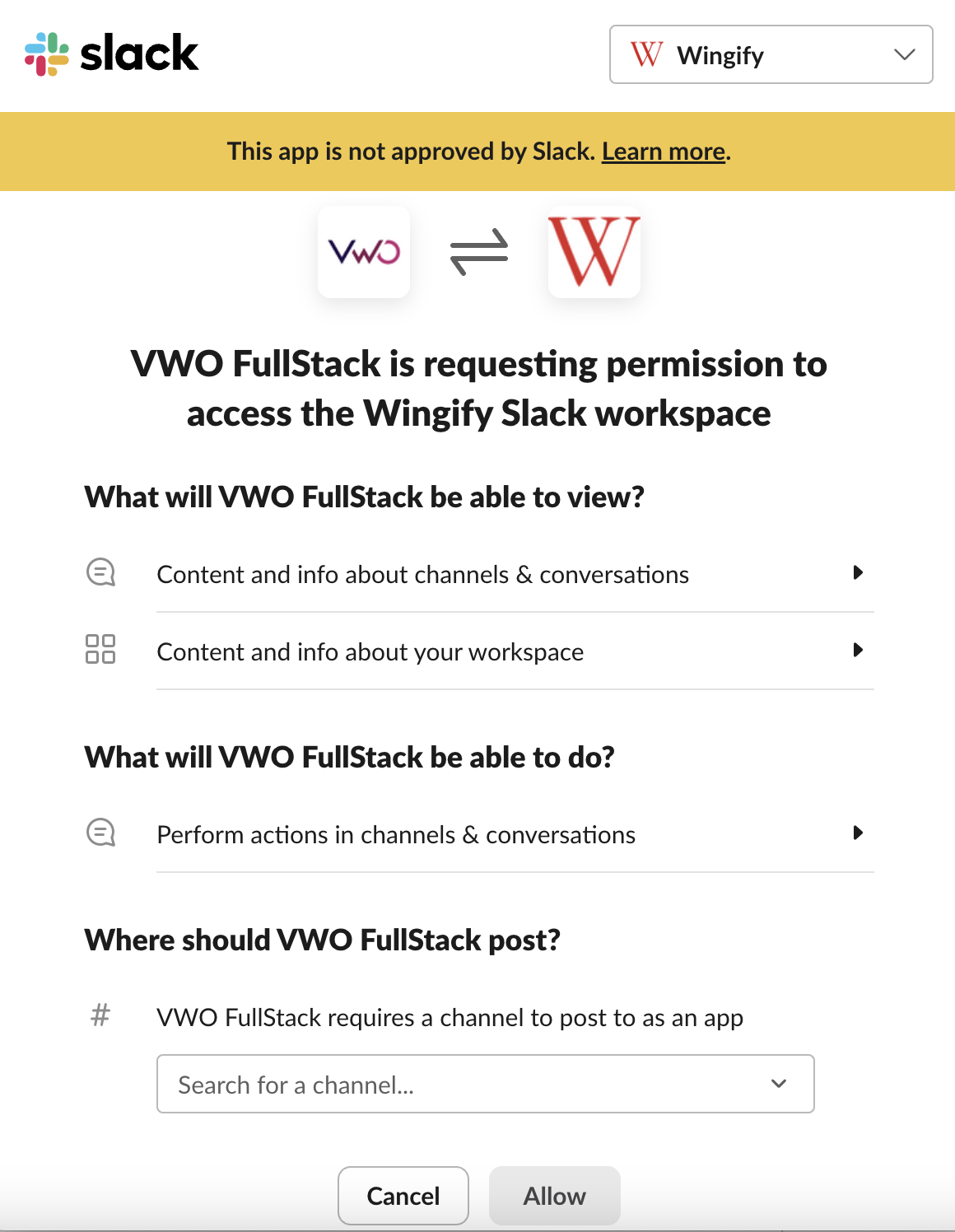
Task: Click the Cancel button
Action: (x=403, y=1196)
